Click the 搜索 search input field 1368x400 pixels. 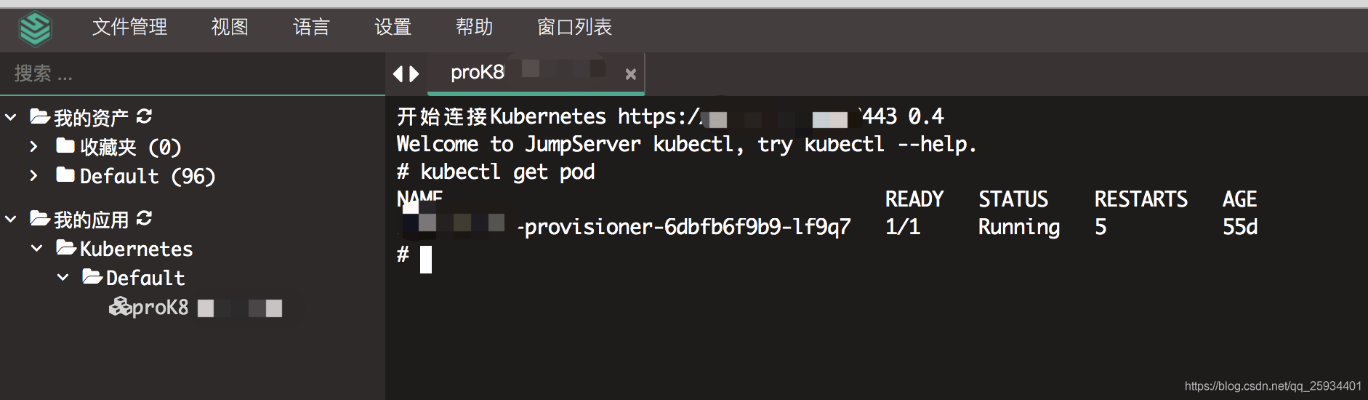point(190,74)
